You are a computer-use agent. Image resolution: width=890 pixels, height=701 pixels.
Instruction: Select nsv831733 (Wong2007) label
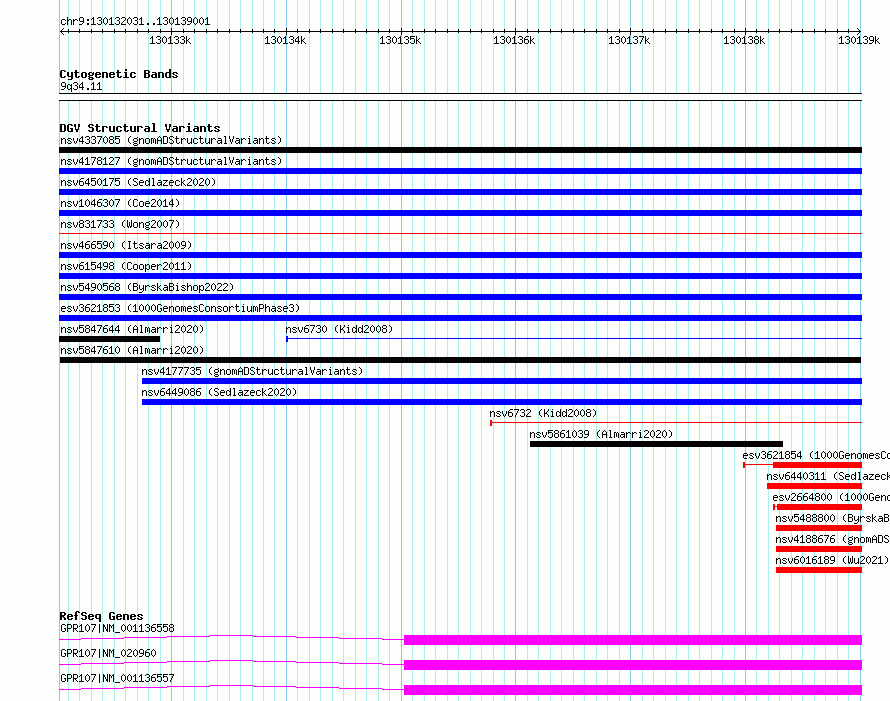pos(120,224)
